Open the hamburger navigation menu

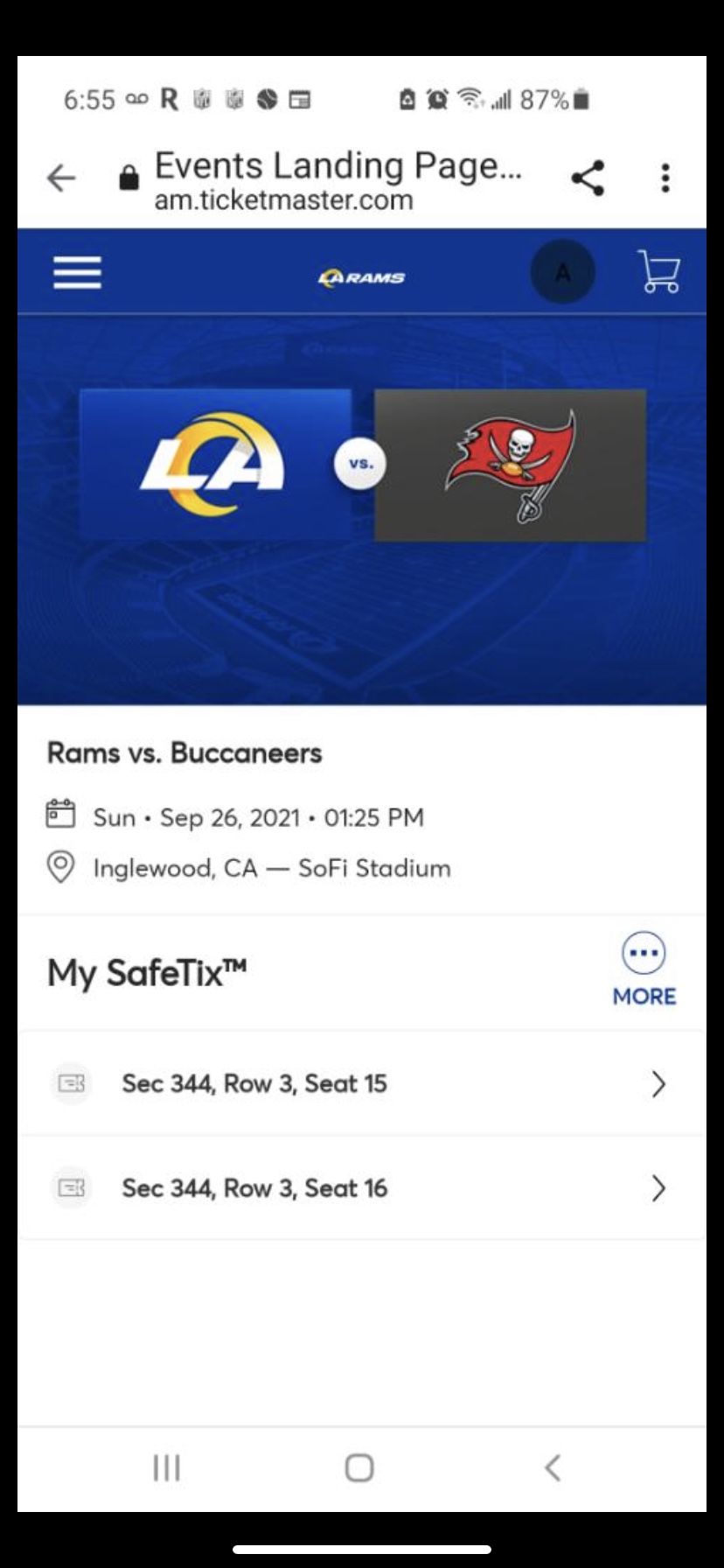tap(77, 273)
